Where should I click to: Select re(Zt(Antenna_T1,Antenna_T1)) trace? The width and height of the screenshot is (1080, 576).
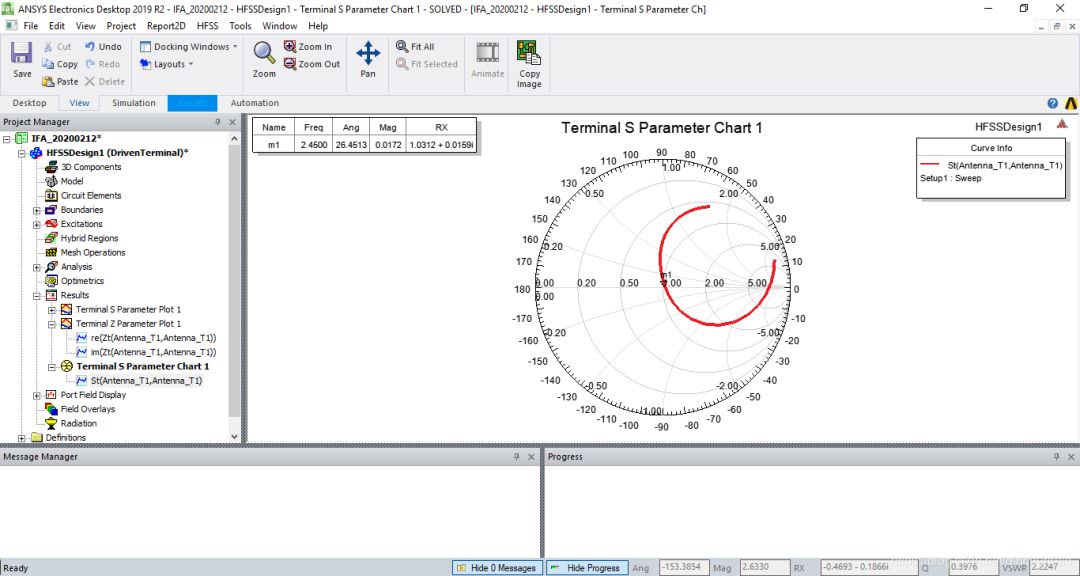click(x=153, y=338)
